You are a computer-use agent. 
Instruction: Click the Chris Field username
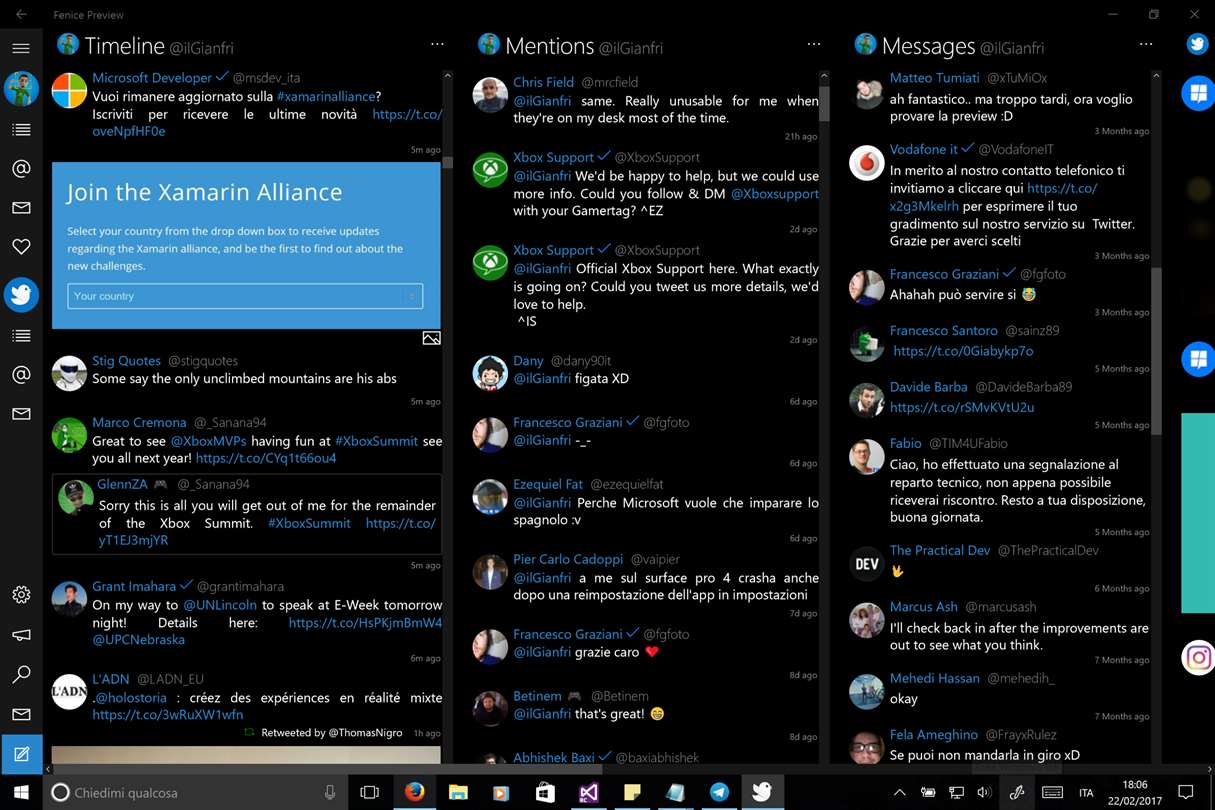point(543,82)
